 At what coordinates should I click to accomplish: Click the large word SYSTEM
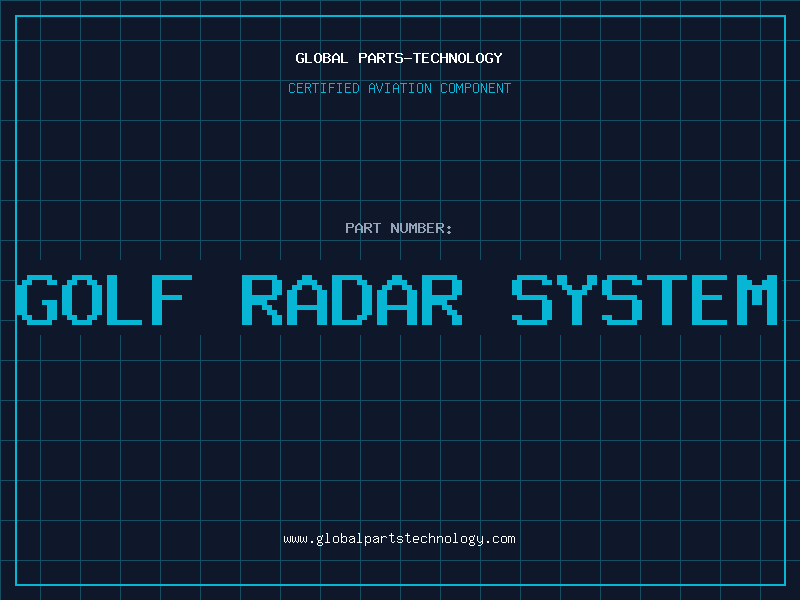coord(645,300)
